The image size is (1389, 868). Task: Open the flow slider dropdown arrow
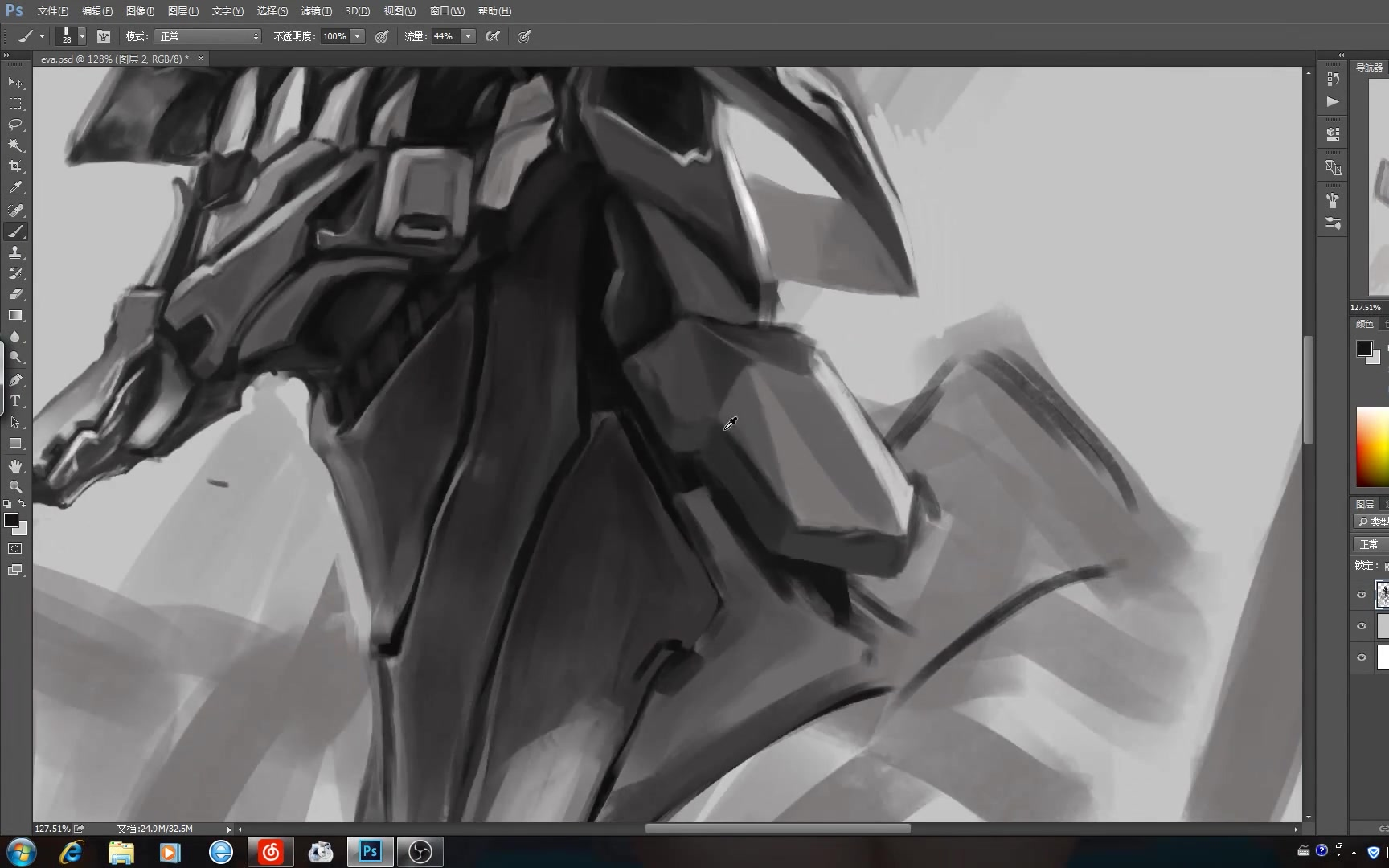pos(468,36)
